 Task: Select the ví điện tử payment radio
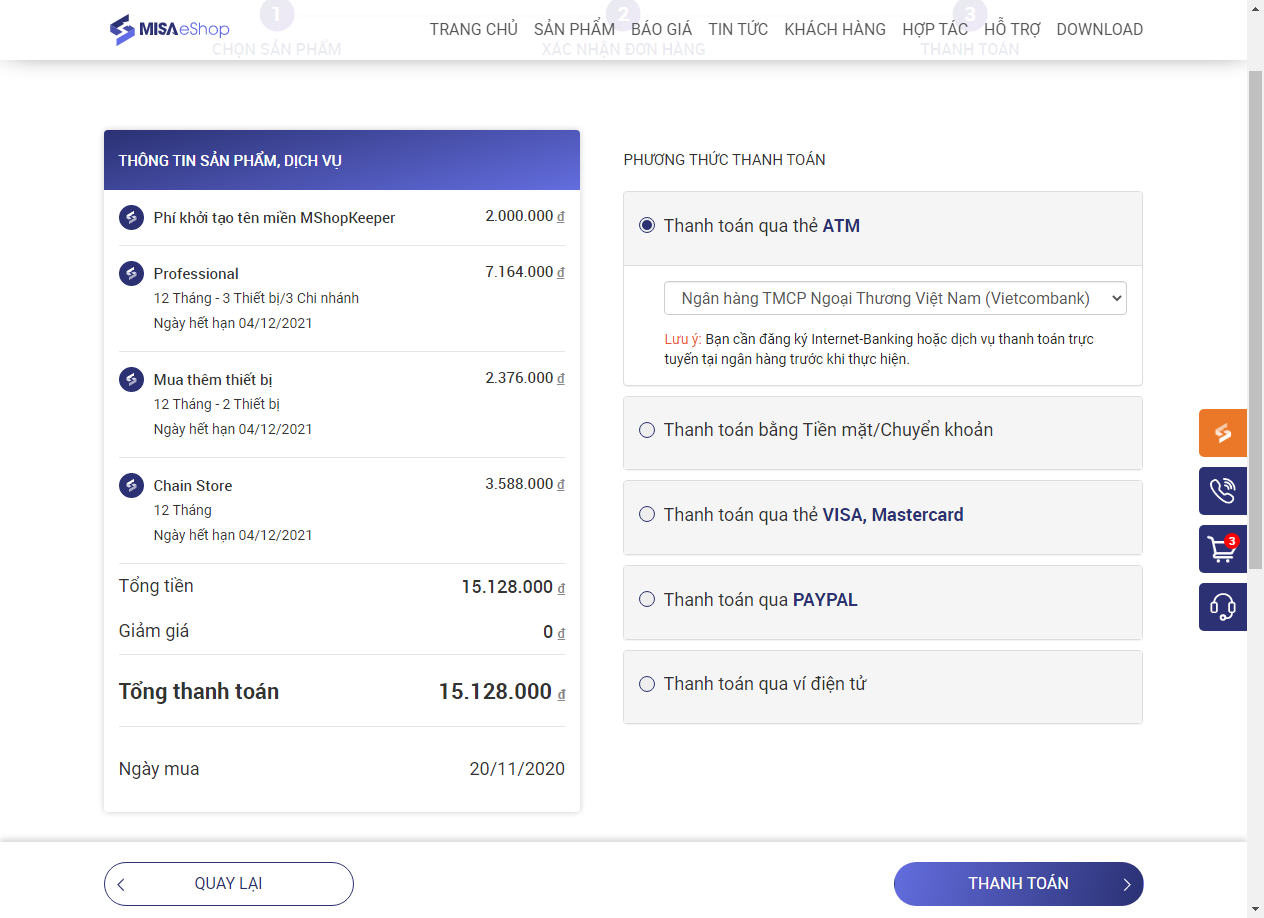(647, 684)
